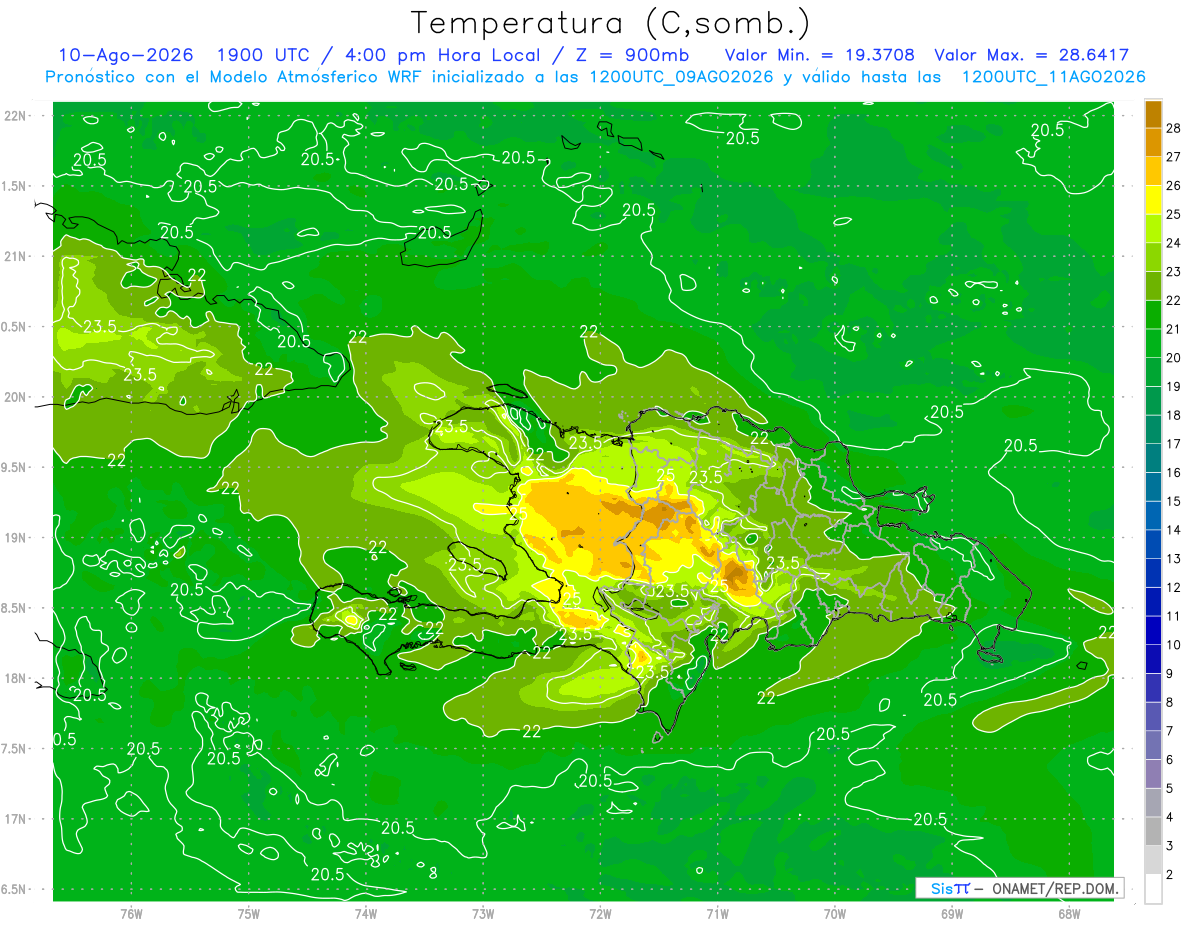The width and height of the screenshot is (1200, 927).
Task: Click the '18N' latitude axis label
Action: 16,678
